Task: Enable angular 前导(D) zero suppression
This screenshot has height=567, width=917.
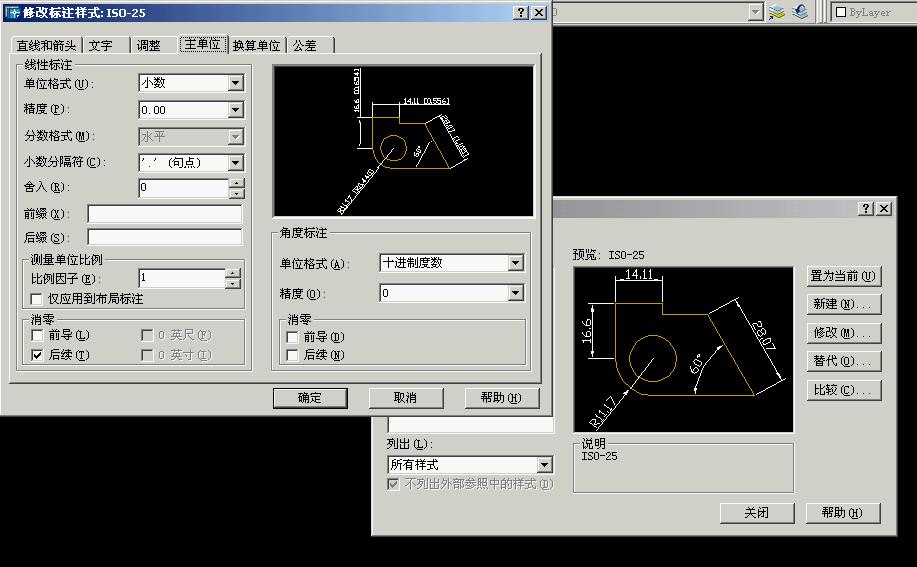Action: click(x=292, y=337)
